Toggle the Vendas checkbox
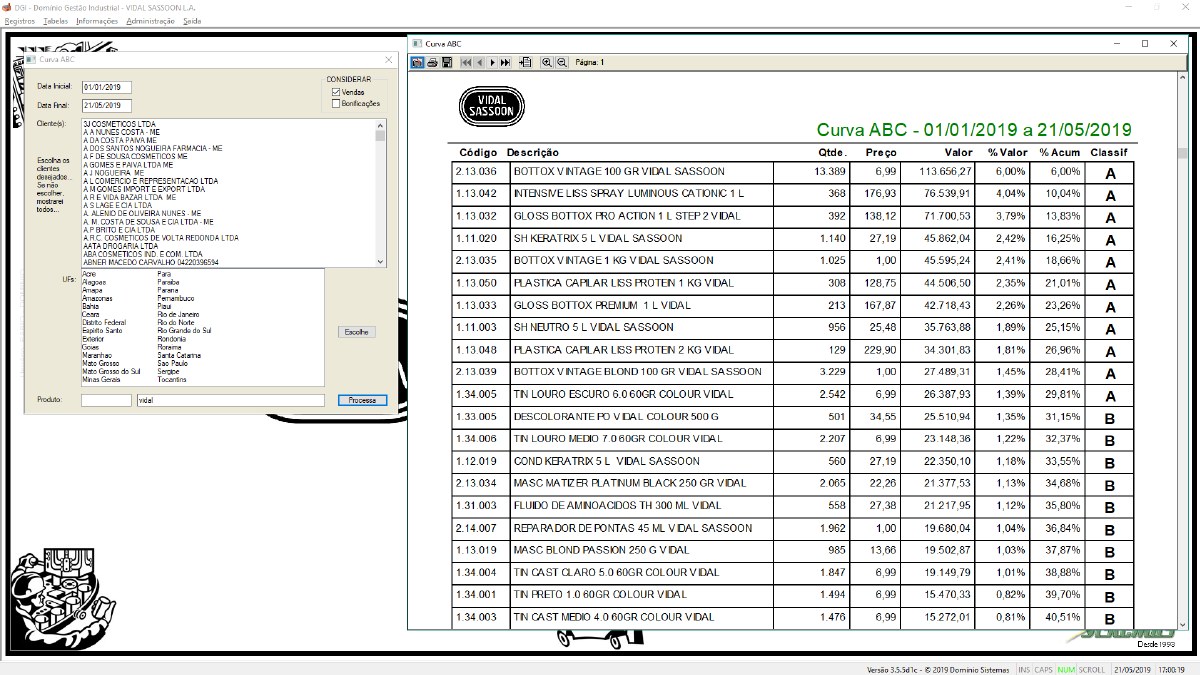 pyautogui.click(x=336, y=92)
